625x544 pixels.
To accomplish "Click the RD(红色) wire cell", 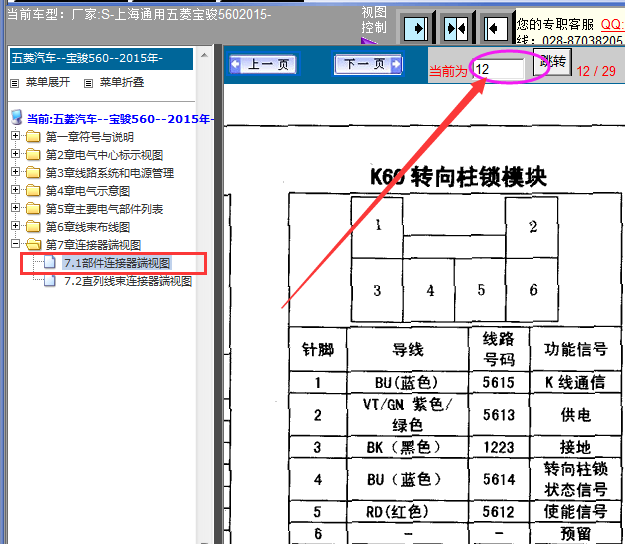I will 407,512.
